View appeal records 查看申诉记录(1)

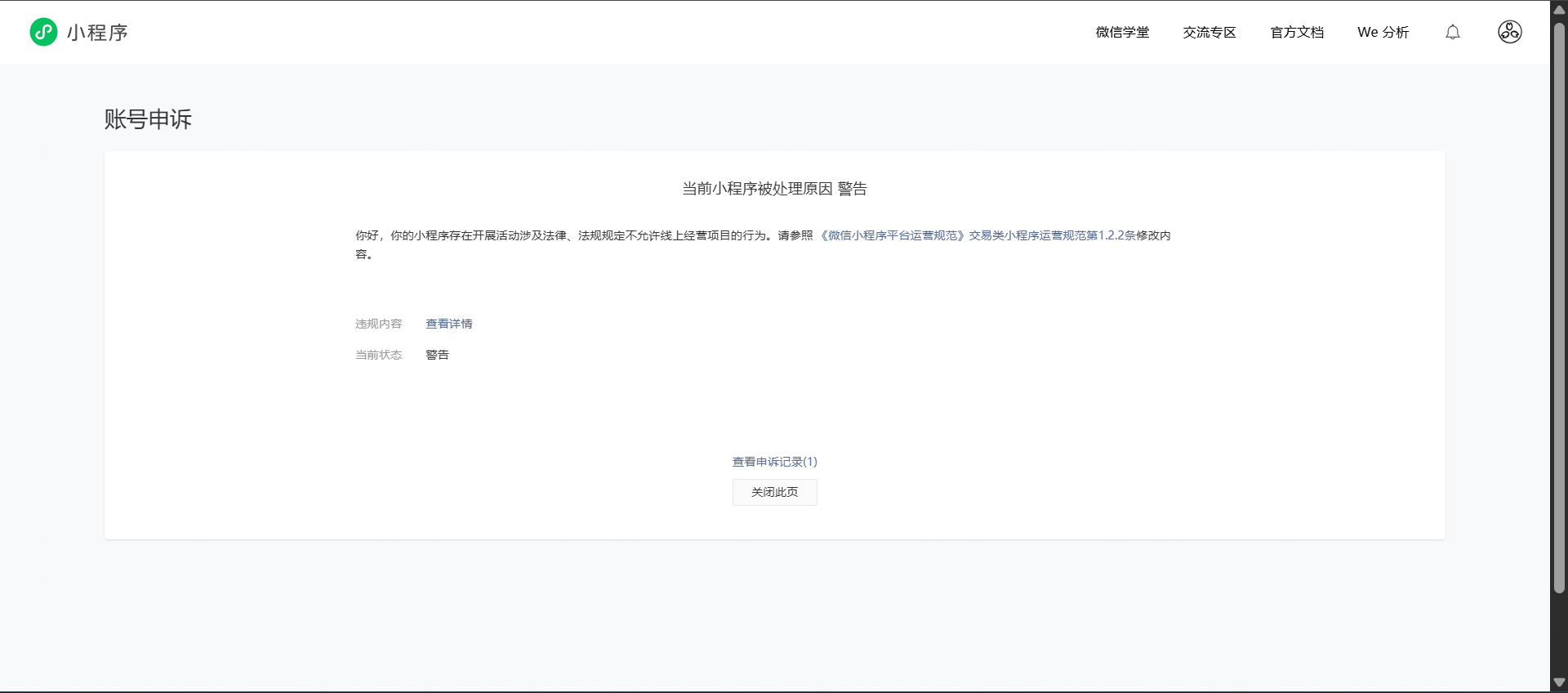[775, 462]
